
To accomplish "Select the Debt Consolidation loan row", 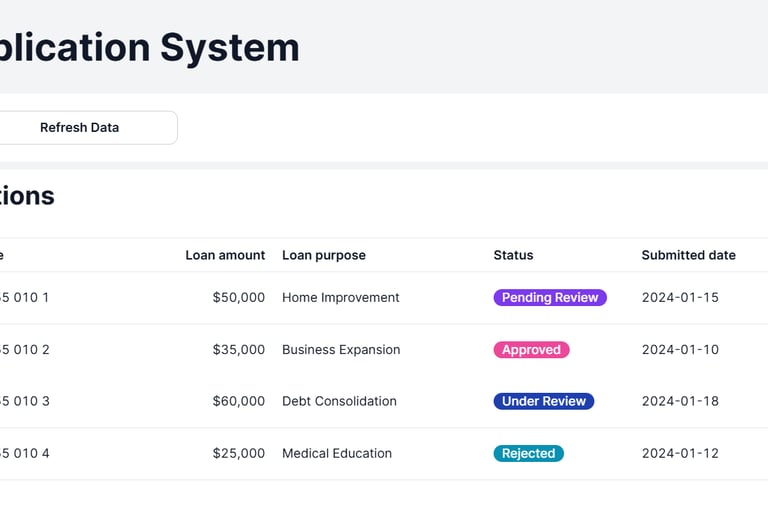I will (x=339, y=401).
